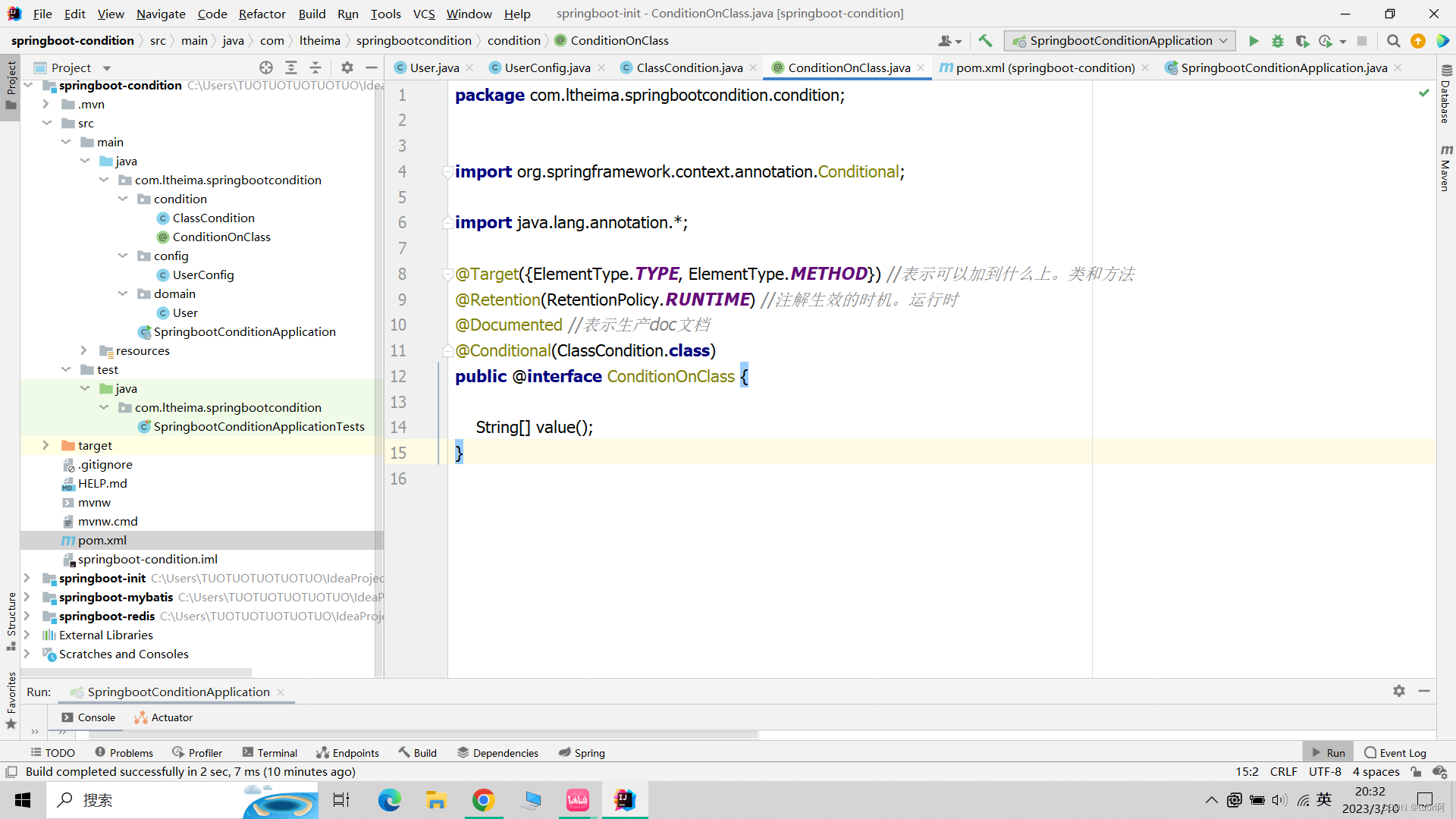Switch to the ClassCondition.java tab
Image resolution: width=1456 pixels, height=819 pixels.
[688, 67]
